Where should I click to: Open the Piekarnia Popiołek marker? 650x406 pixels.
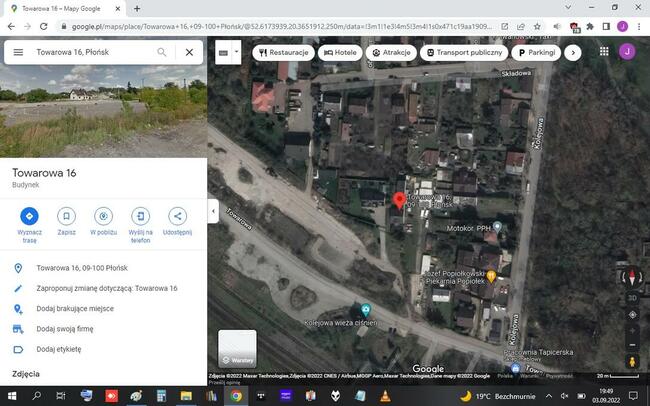[491, 276]
